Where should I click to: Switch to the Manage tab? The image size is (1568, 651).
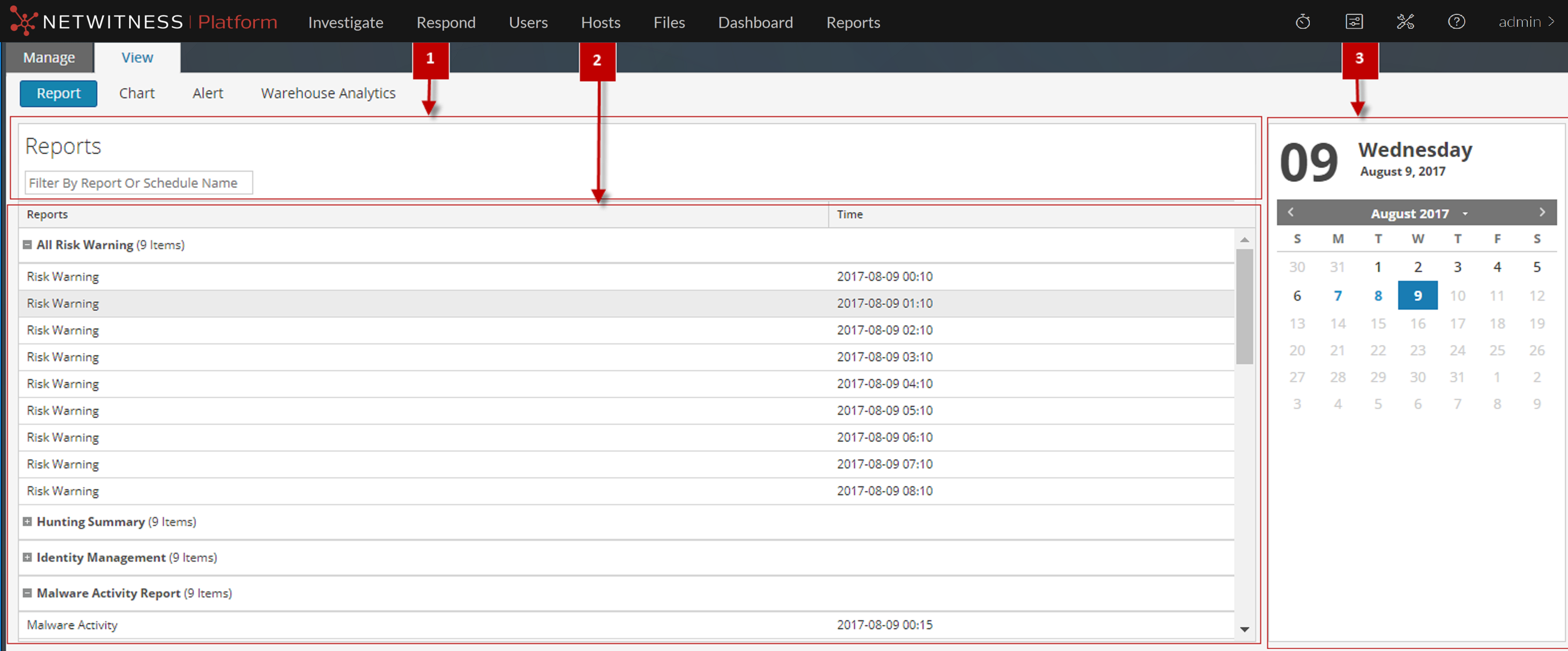(49, 58)
